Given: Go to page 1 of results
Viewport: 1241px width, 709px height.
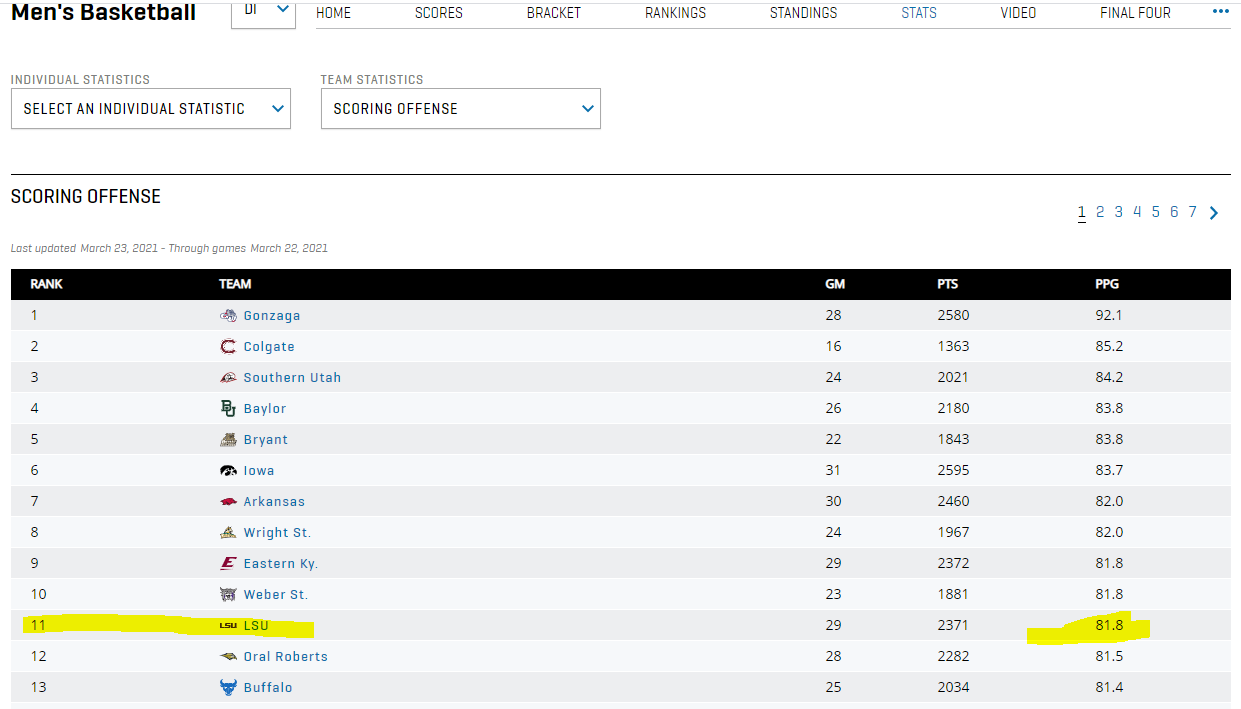Looking at the screenshot, I should 1082,212.
